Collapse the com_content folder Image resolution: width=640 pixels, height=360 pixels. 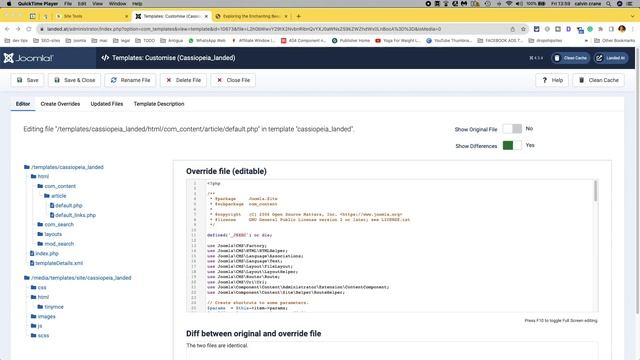coord(56,186)
